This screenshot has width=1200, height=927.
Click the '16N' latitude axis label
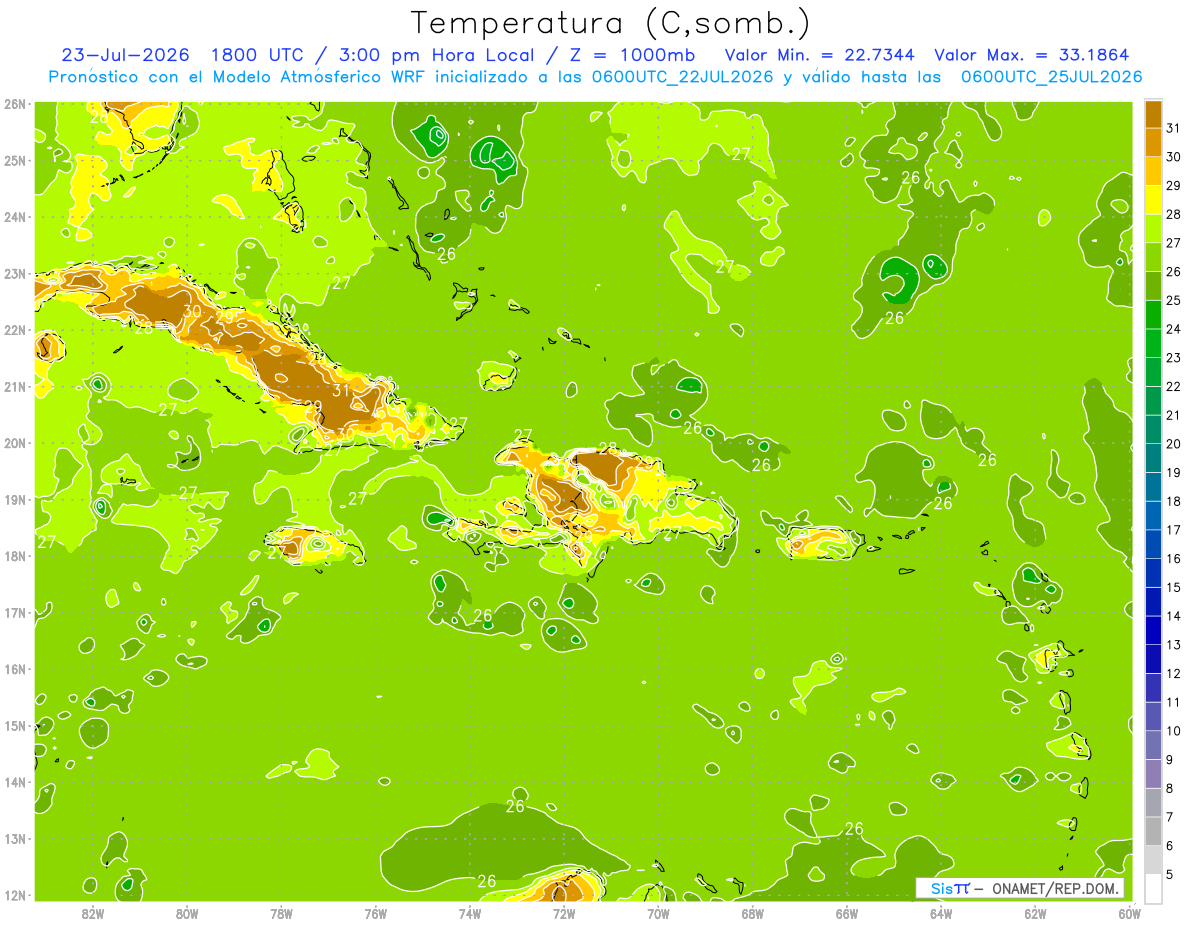click(x=15, y=669)
